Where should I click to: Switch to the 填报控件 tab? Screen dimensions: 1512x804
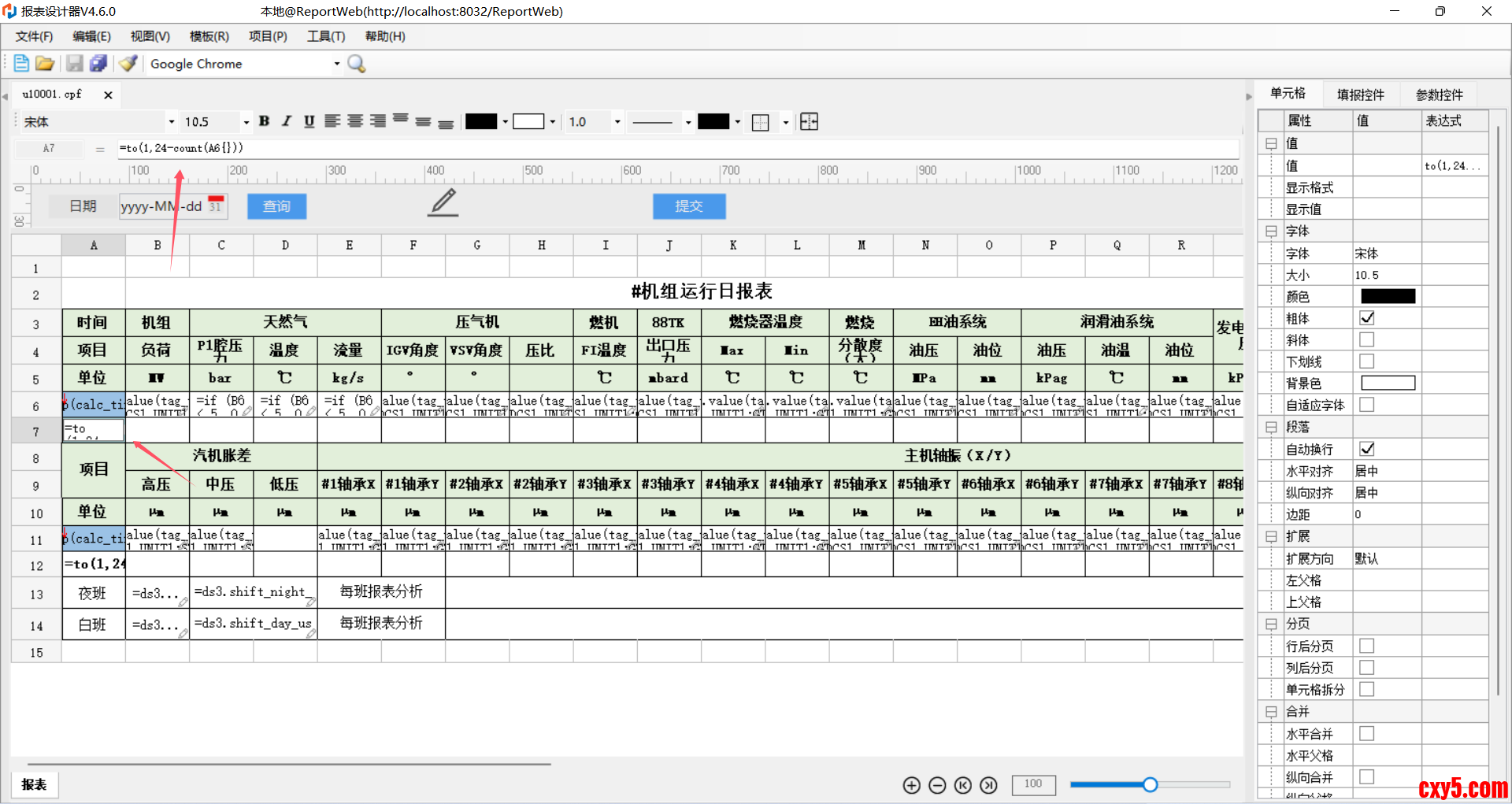[x=1360, y=94]
